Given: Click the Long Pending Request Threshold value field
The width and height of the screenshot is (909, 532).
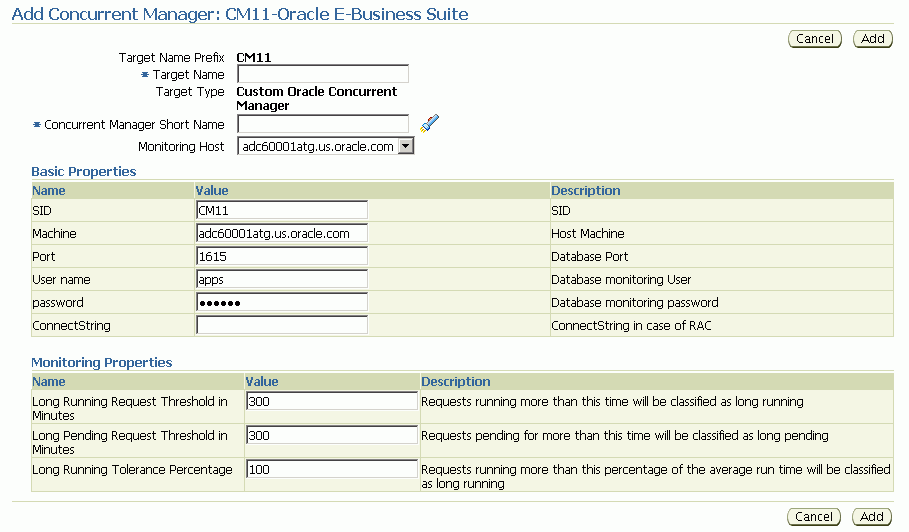Looking at the screenshot, I should click(x=332, y=435).
